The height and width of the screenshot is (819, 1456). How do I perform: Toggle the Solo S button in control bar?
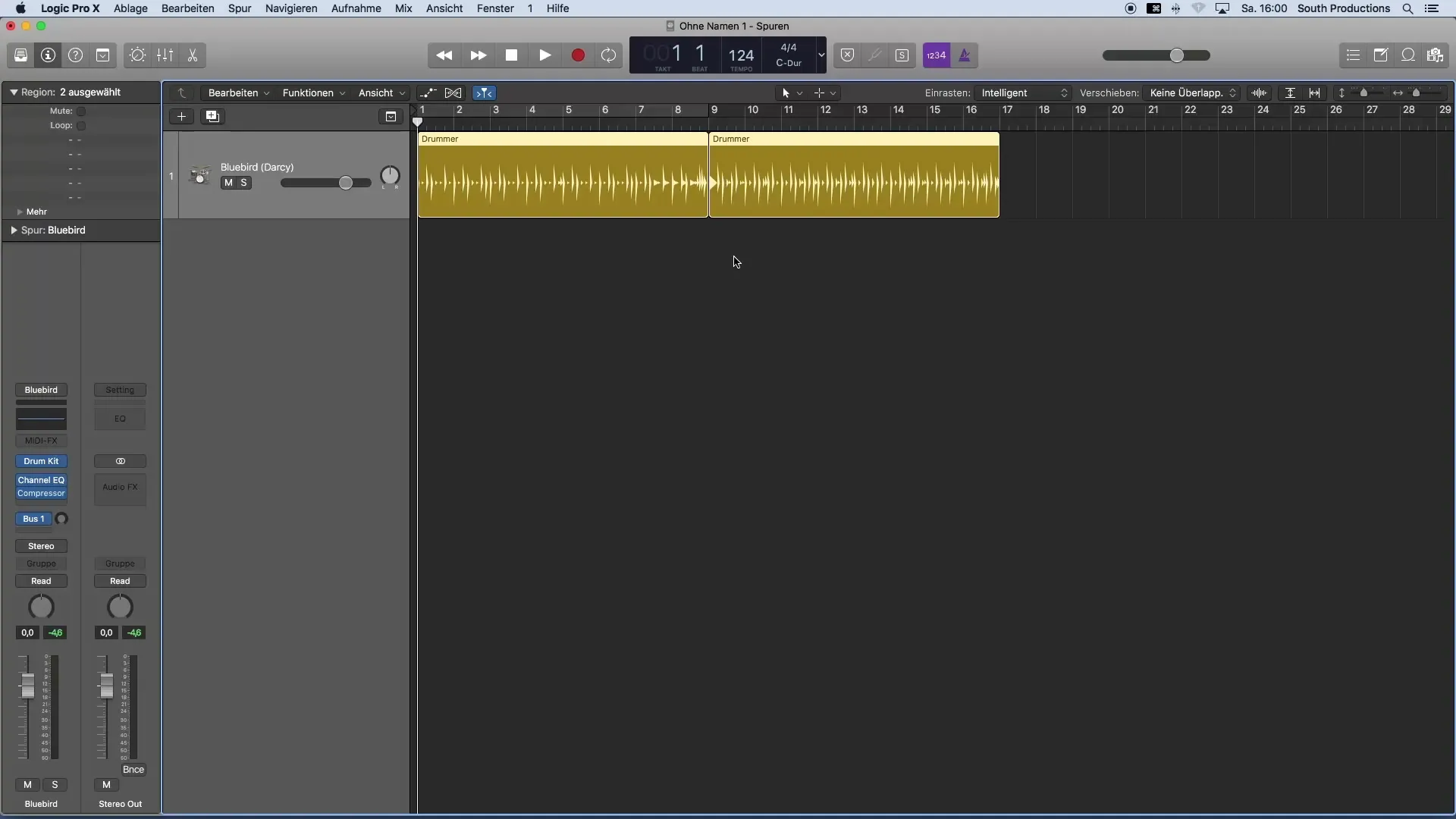point(902,55)
